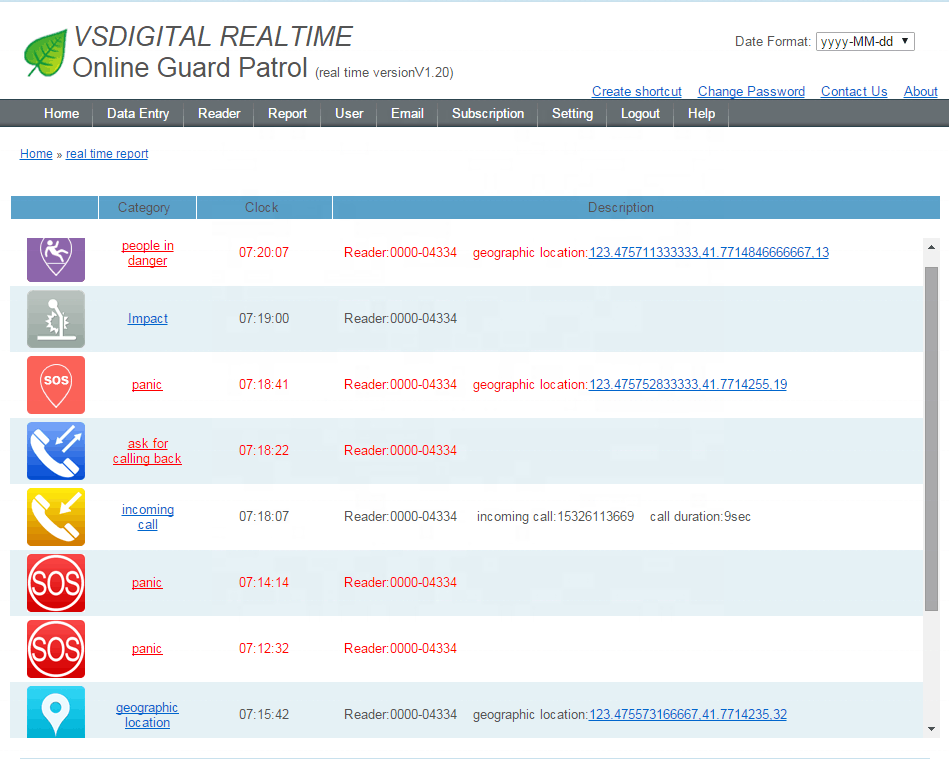The image size is (949, 763).
Task: Open coordinates link for 07:20:07 danger event
Action: click(x=708, y=253)
